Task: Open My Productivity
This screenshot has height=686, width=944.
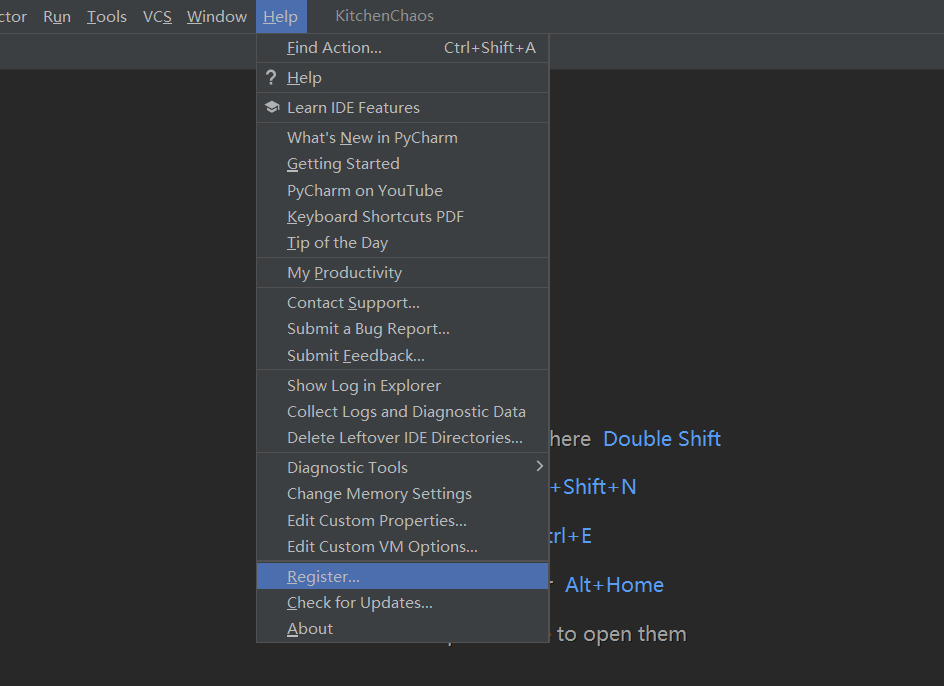Action: click(403, 273)
